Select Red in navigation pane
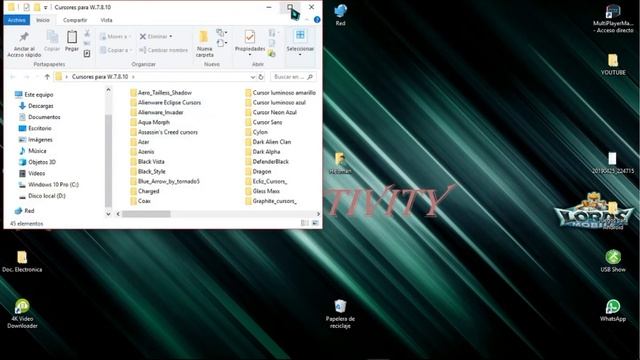 click(x=24, y=211)
